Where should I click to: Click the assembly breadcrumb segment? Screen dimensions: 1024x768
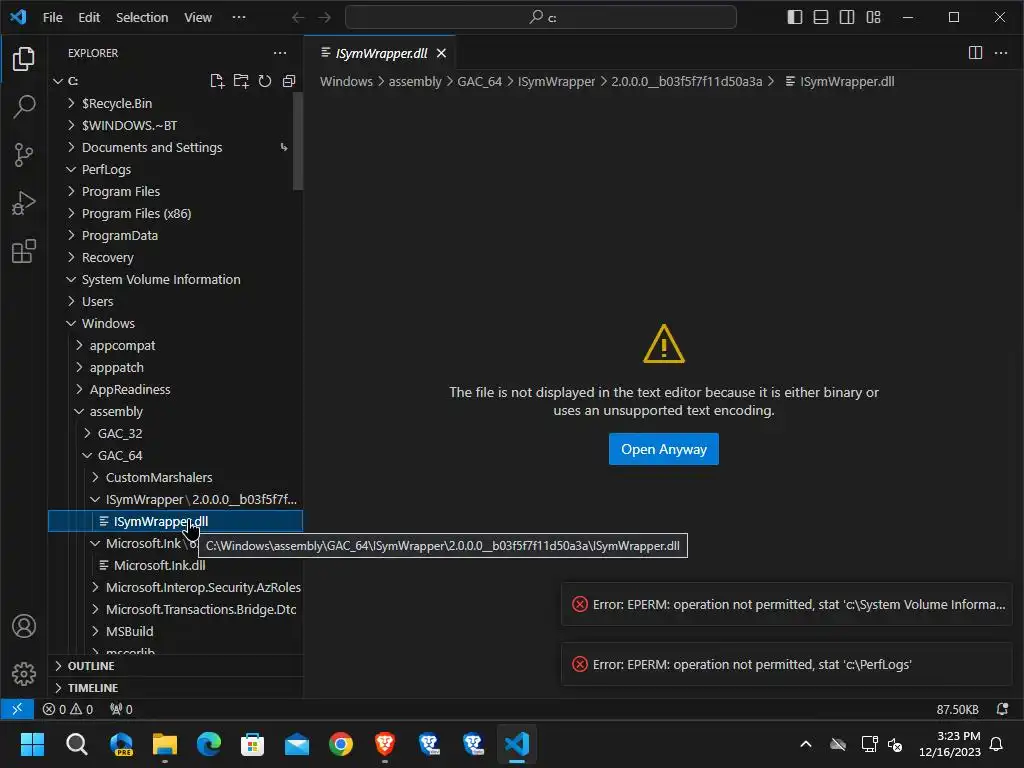[415, 82]
